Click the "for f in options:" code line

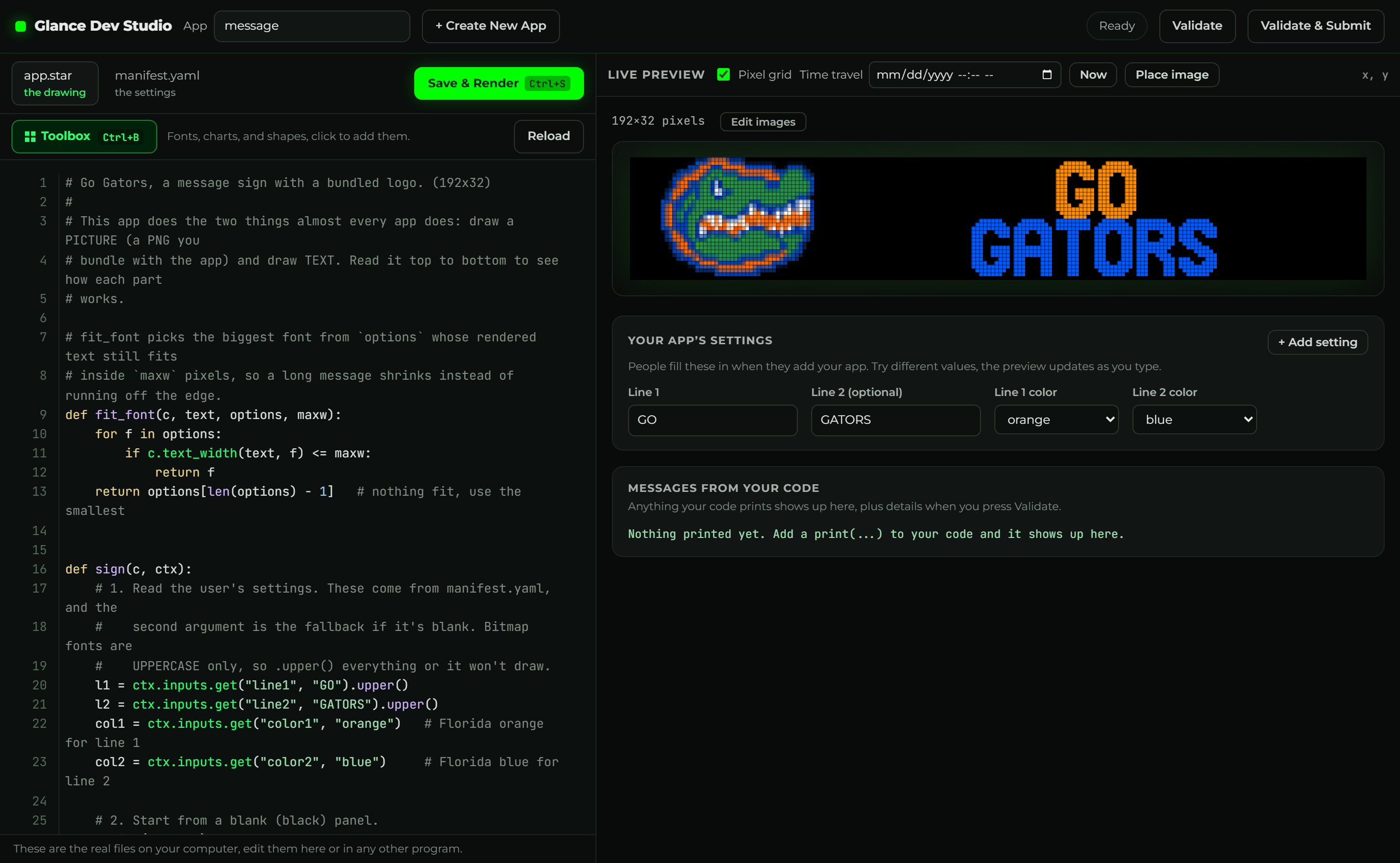click(158, 434)
